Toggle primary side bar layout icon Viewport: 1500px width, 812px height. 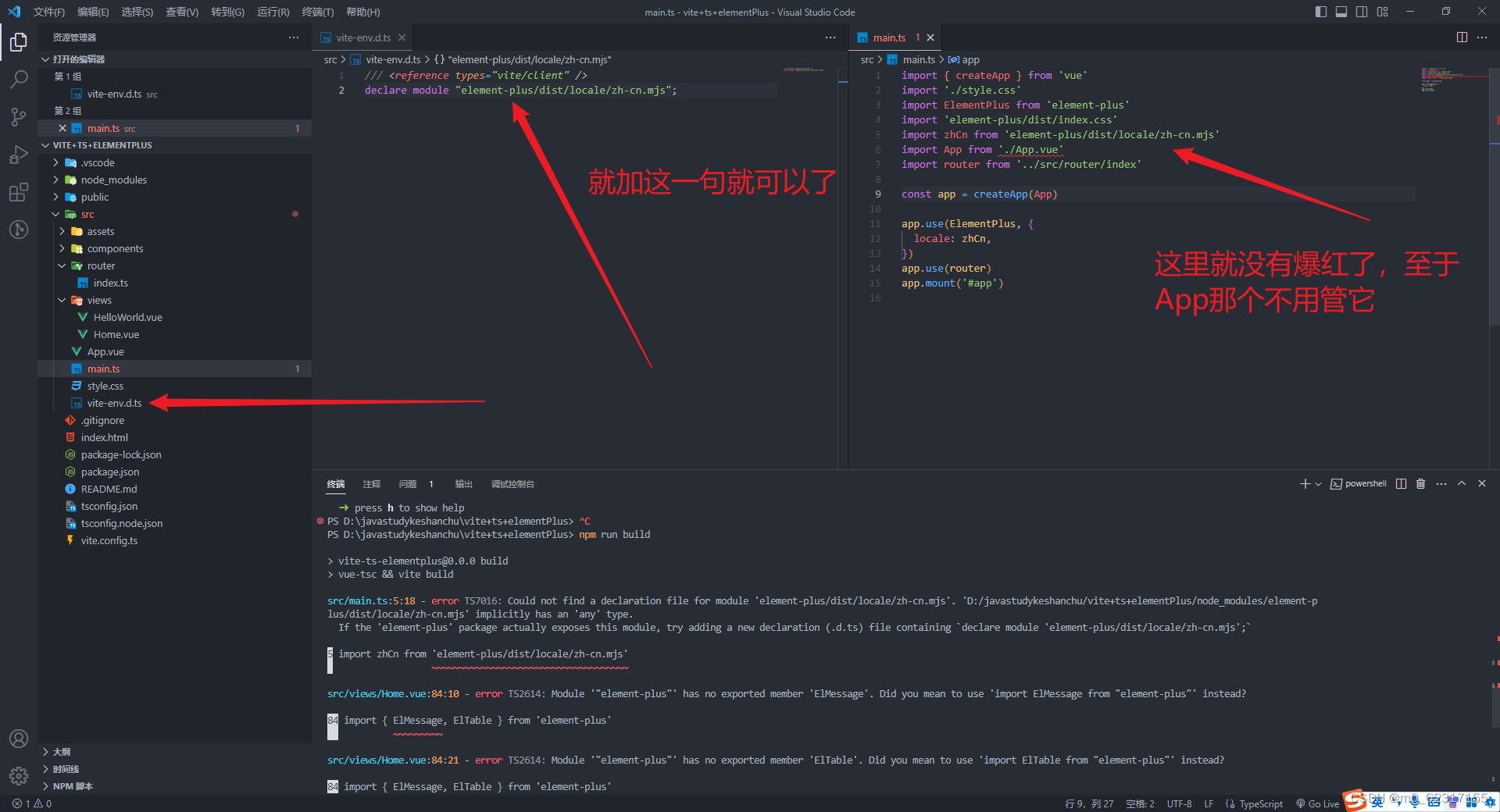click(x=1321, y=12)
